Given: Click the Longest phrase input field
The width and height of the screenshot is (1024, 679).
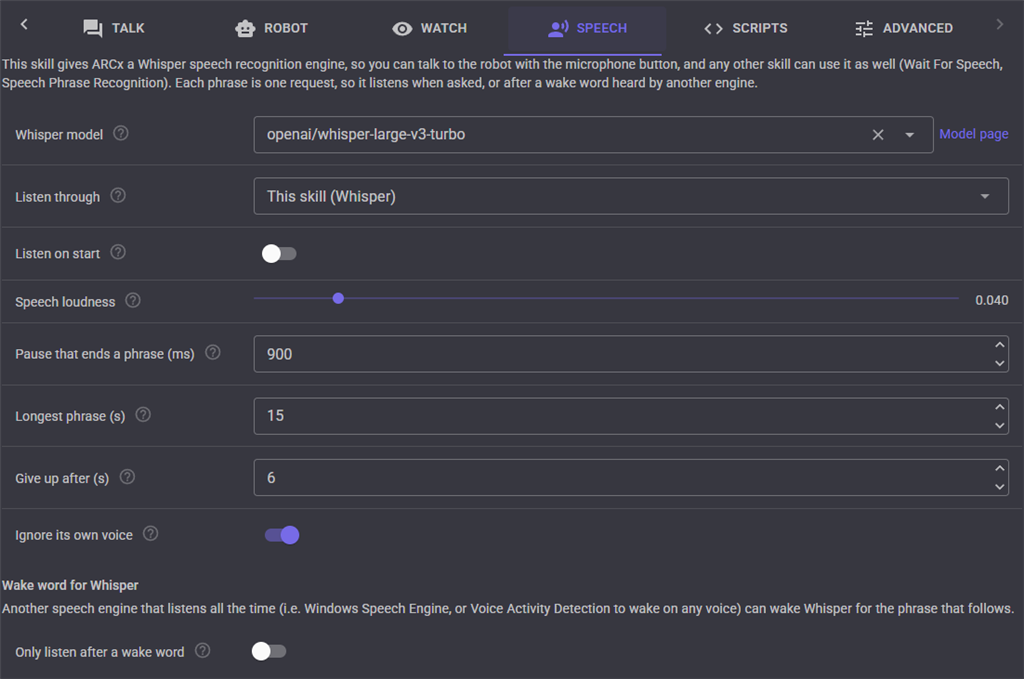Looking at the screenshot, I should 631,416.
